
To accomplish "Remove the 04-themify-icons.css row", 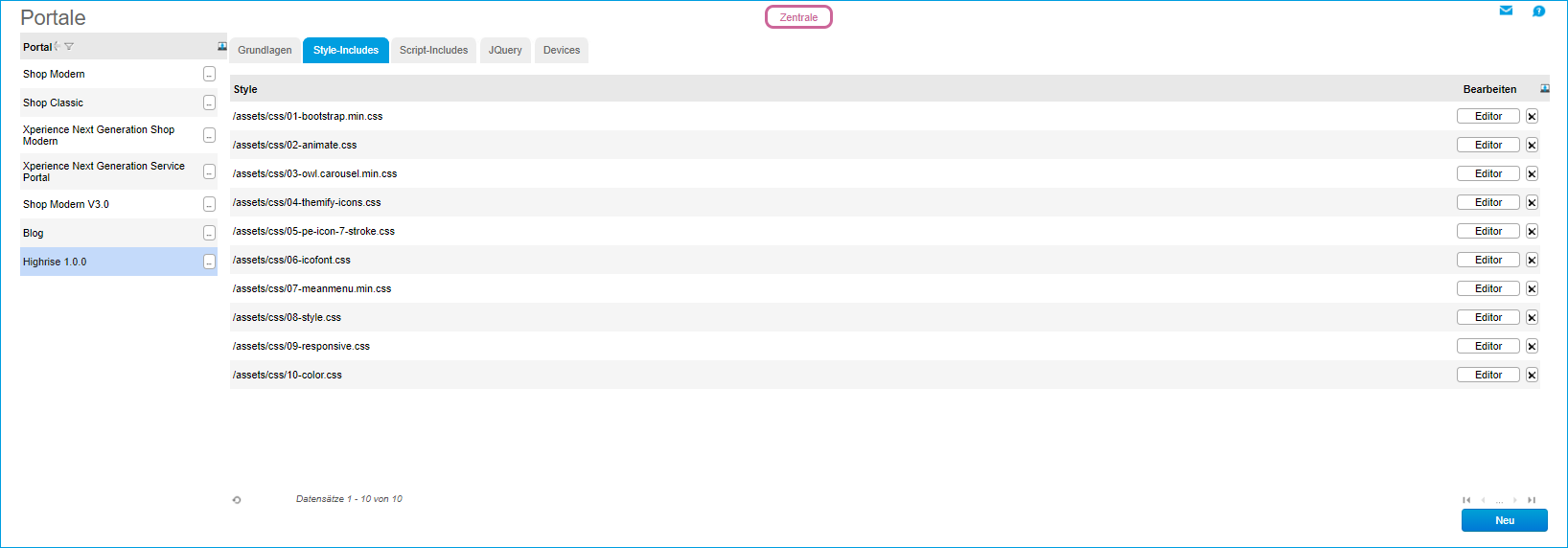I will [1532, 202].
